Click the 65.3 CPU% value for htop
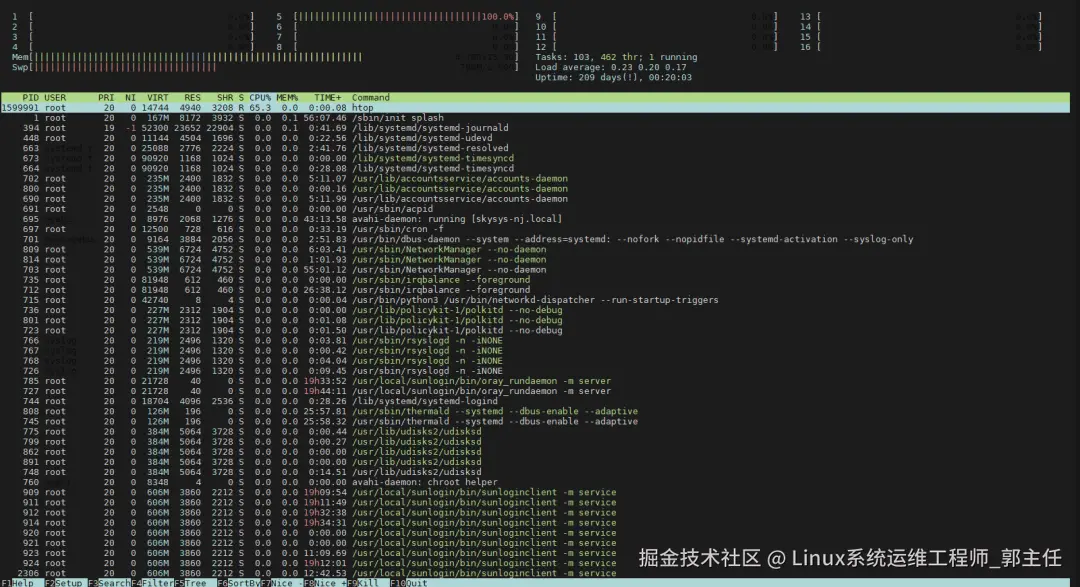1080x587 pixels. pyautogui.click(x=260, y=108)
